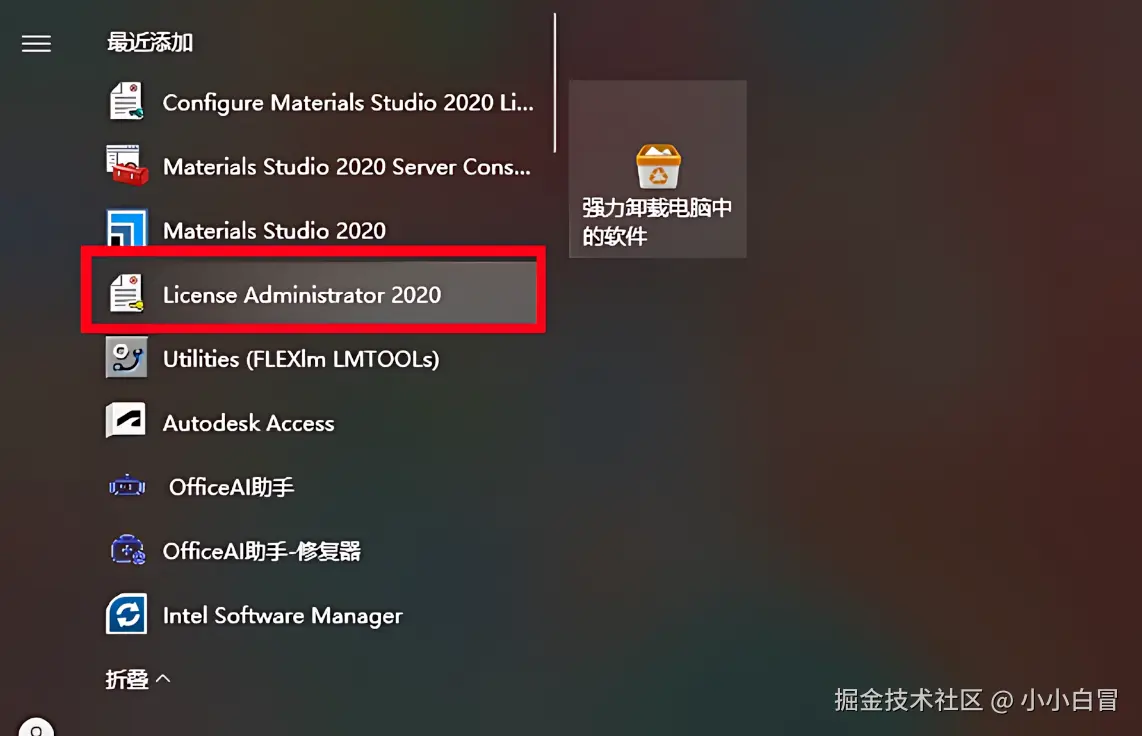Click the app list vertical scrollbar
This screenshot has width=1142, height=736.
pos(555,82)
